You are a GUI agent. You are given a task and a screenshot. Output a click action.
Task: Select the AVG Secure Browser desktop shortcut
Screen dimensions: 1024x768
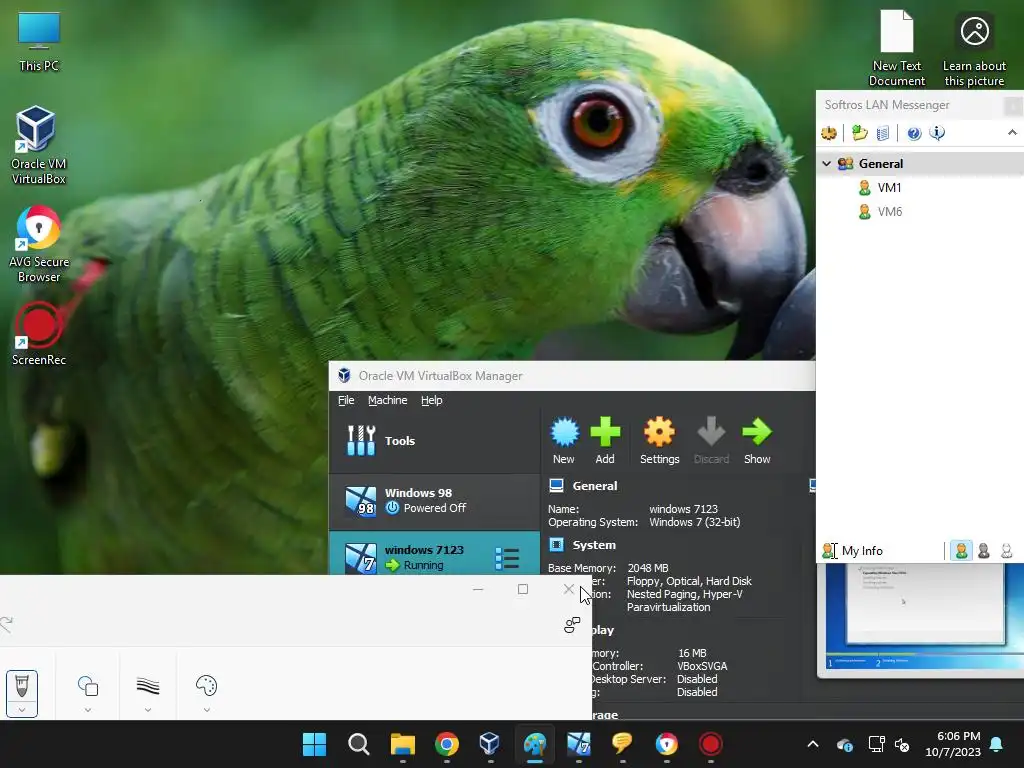[39, 244]
